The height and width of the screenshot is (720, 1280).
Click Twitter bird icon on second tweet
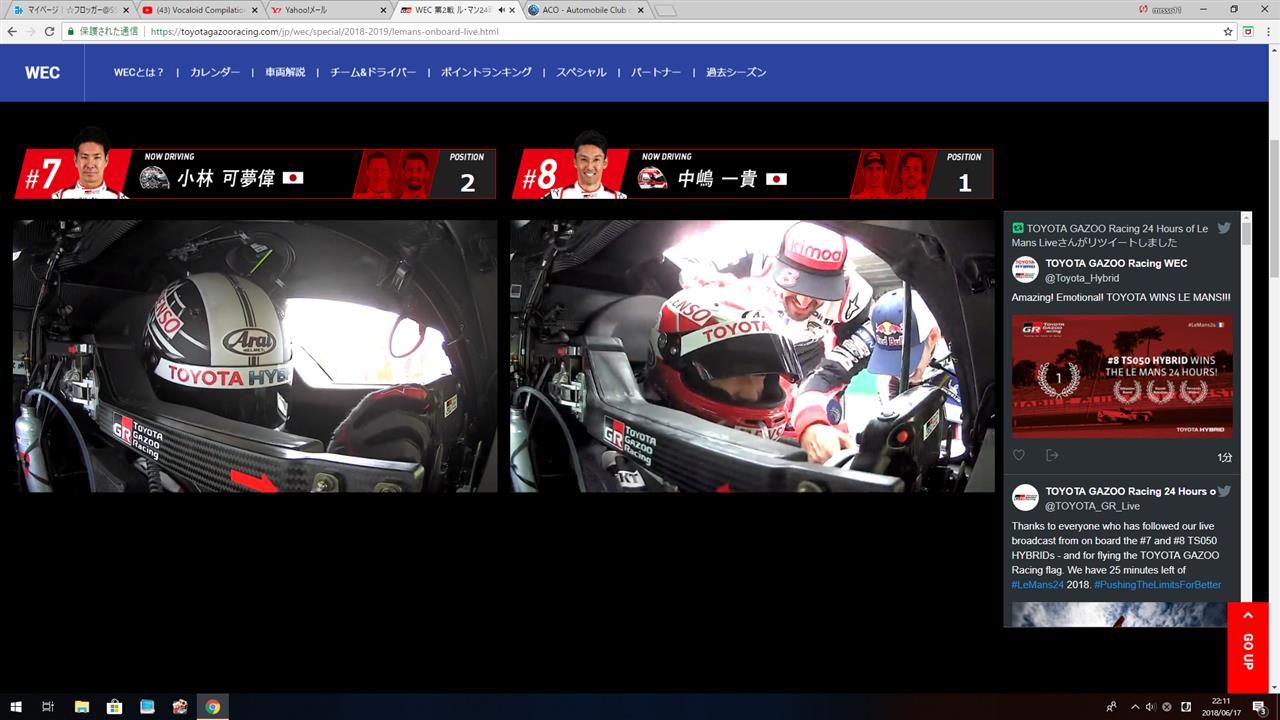pyautogui.click(x=1224, y=491)
